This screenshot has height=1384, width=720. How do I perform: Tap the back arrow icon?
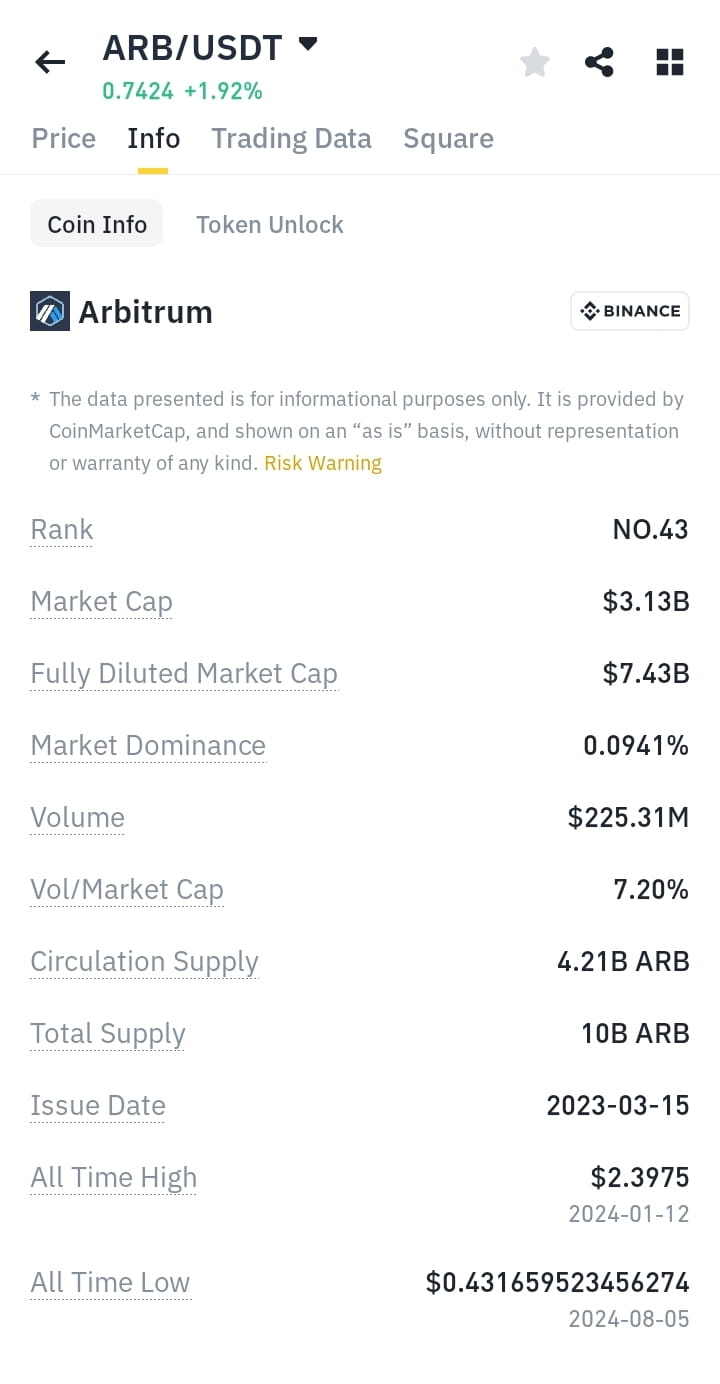[x=50, y=62]
